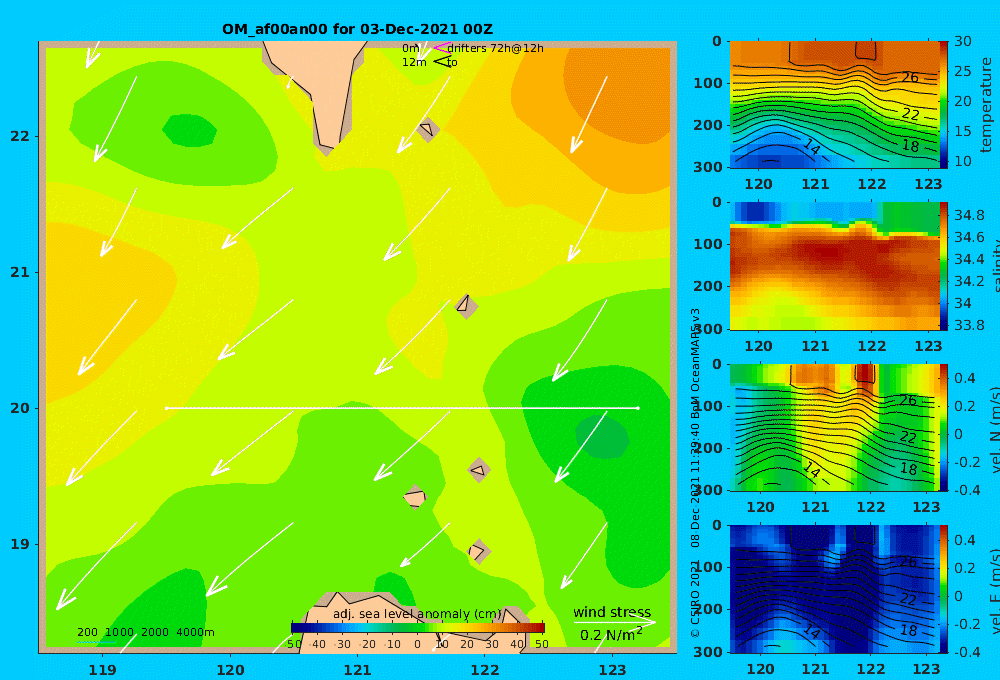This screenshot has width=1000, height=680.
Task: Click the wind stress reference arrow
Action: point(614,622)
